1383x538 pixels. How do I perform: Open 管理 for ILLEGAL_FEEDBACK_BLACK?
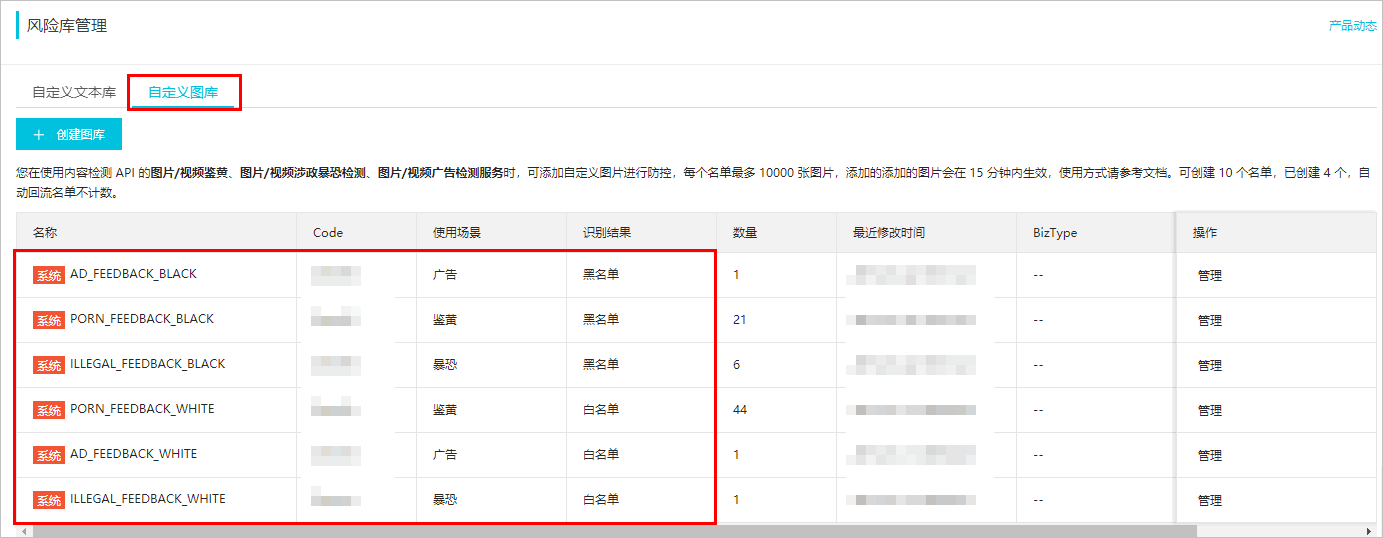click(x=1210, y=366)
